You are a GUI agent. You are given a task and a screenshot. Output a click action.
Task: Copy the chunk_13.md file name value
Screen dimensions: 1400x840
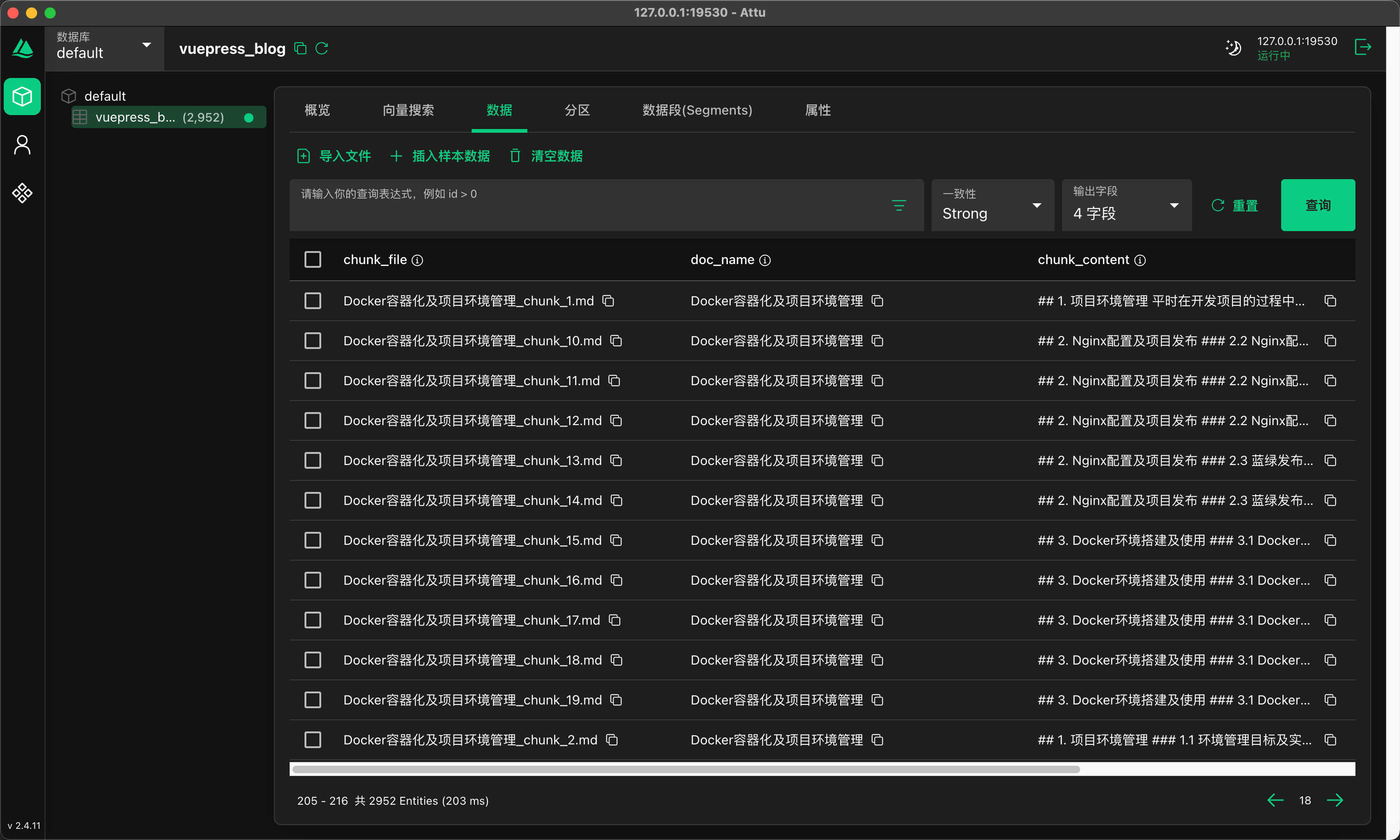[616, 461]
